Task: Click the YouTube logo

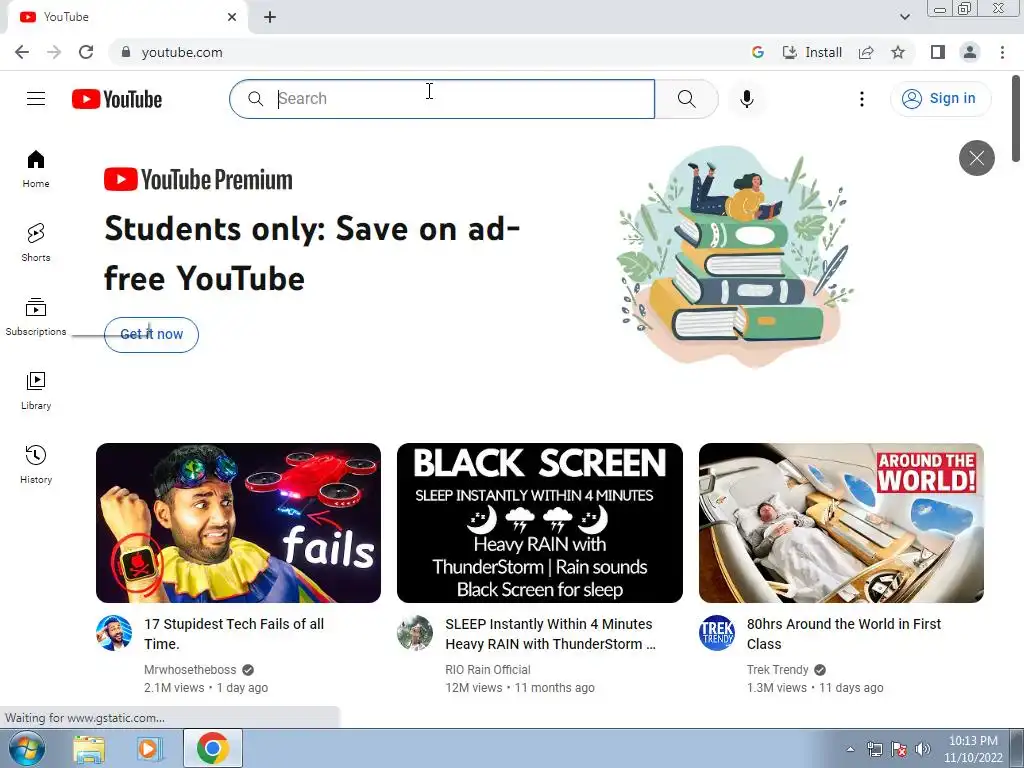Action: click(x=117, y=99)
